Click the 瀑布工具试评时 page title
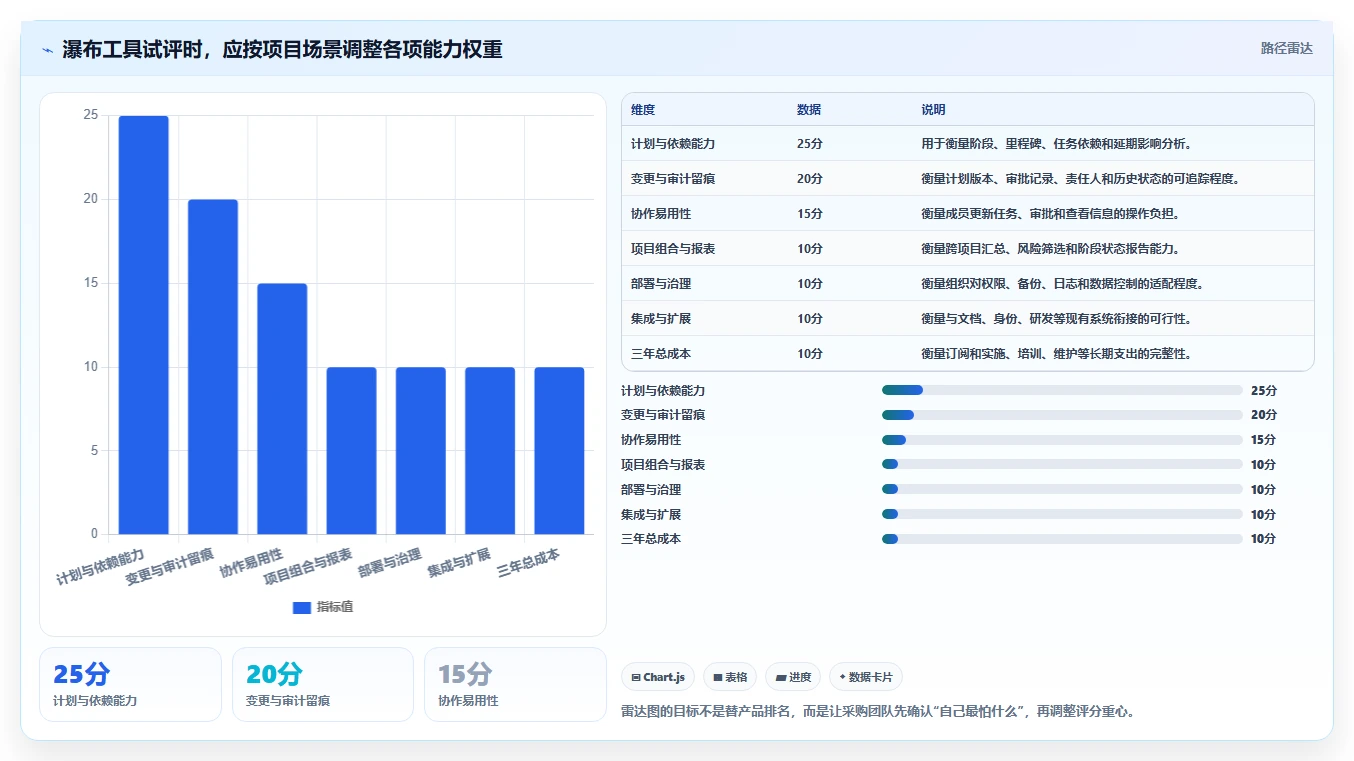Image resolution: width=1354 pixels, height=761 pixels. [x=282, y=49]
